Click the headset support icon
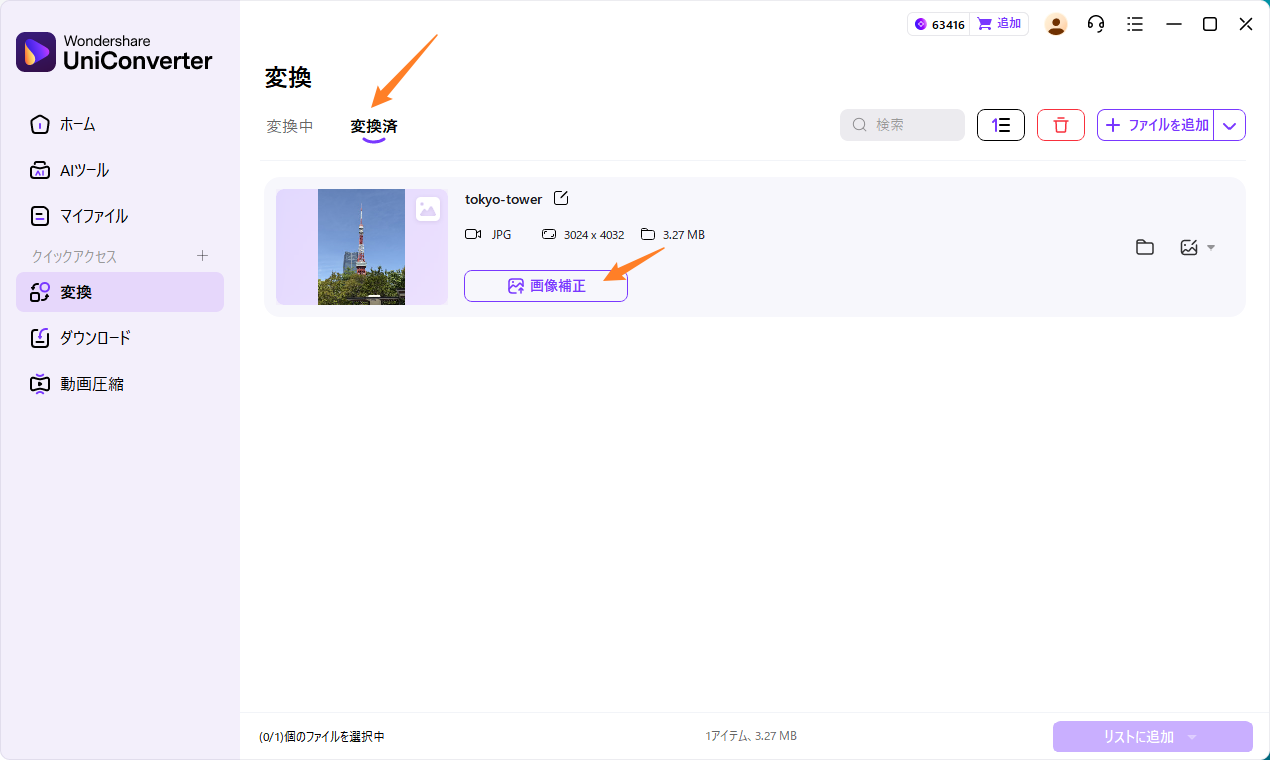 tap(1095, 23)
